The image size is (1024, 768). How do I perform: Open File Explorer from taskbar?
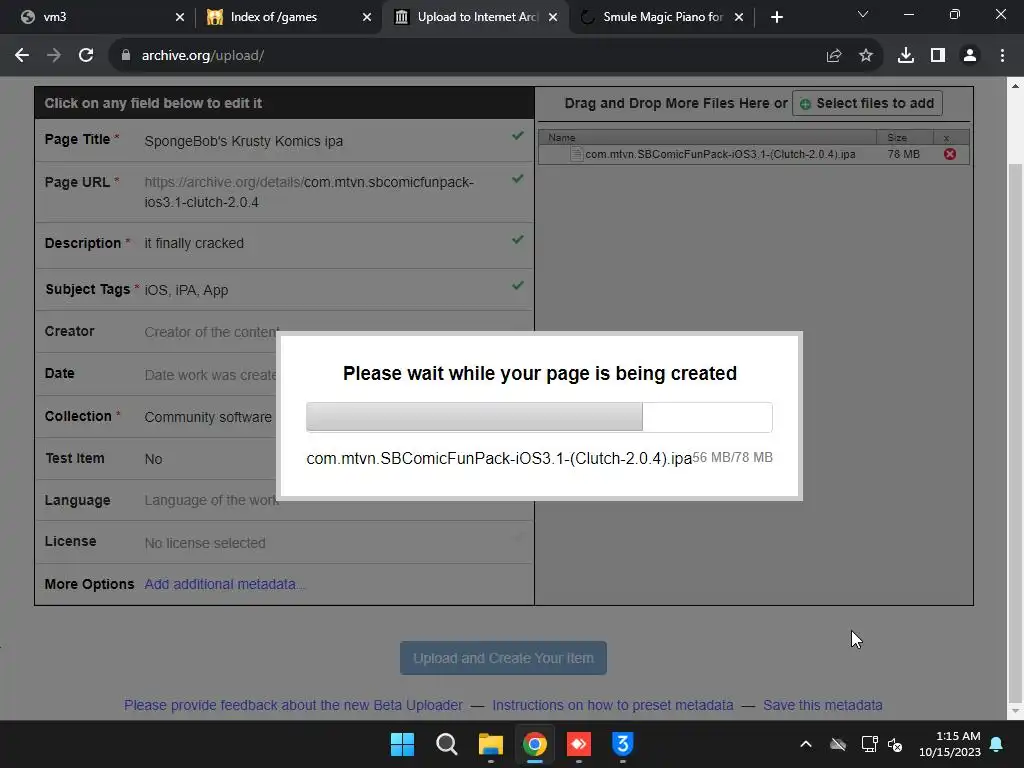[490, 744]
